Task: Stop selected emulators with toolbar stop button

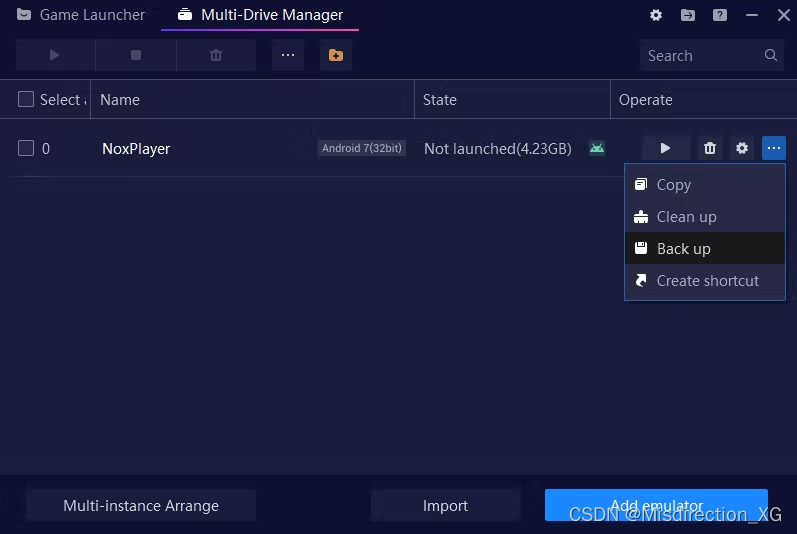Action: (136, 55)
